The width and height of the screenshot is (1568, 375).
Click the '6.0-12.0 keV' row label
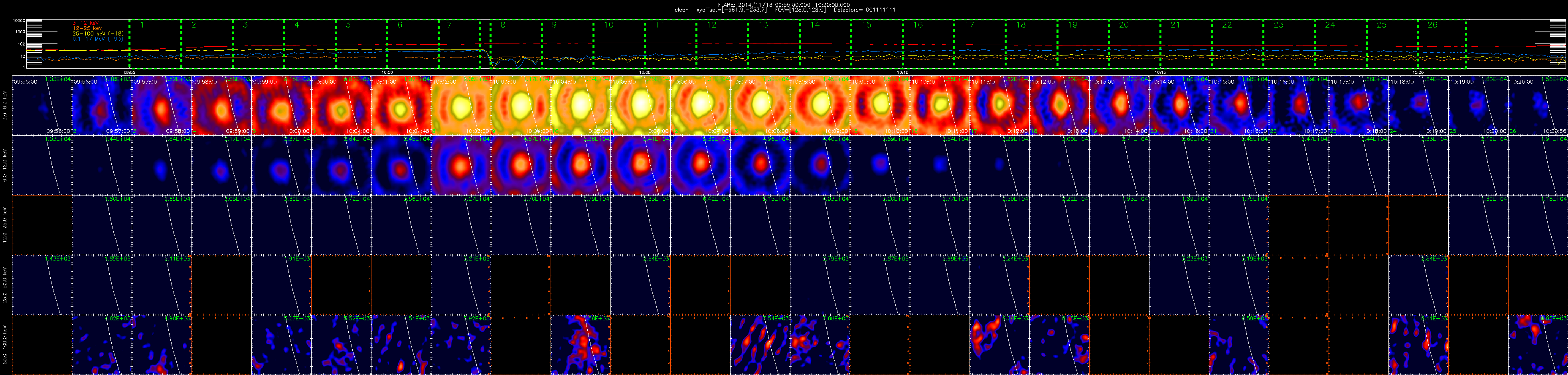tap(6, 165)
